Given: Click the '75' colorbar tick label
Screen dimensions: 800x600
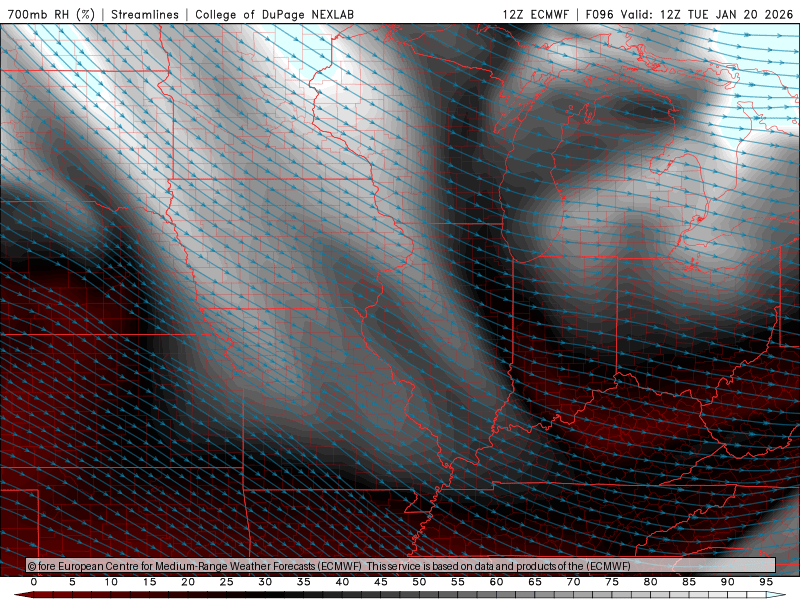Looking at the screenshot, I should click(612, 582).
